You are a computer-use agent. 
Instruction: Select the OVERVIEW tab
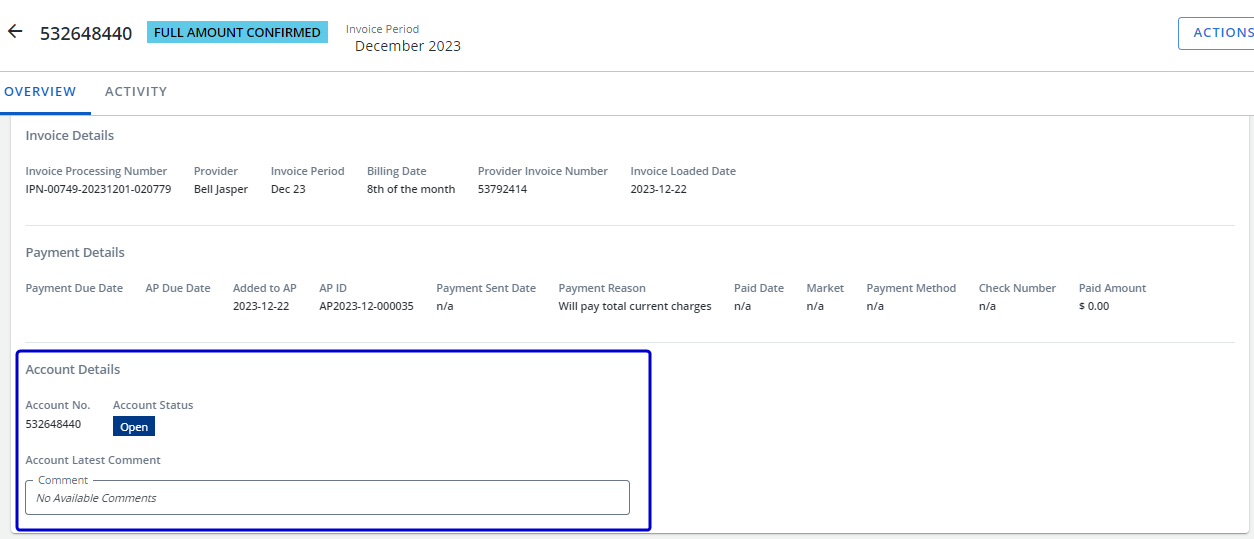click(x=40, y=92)
